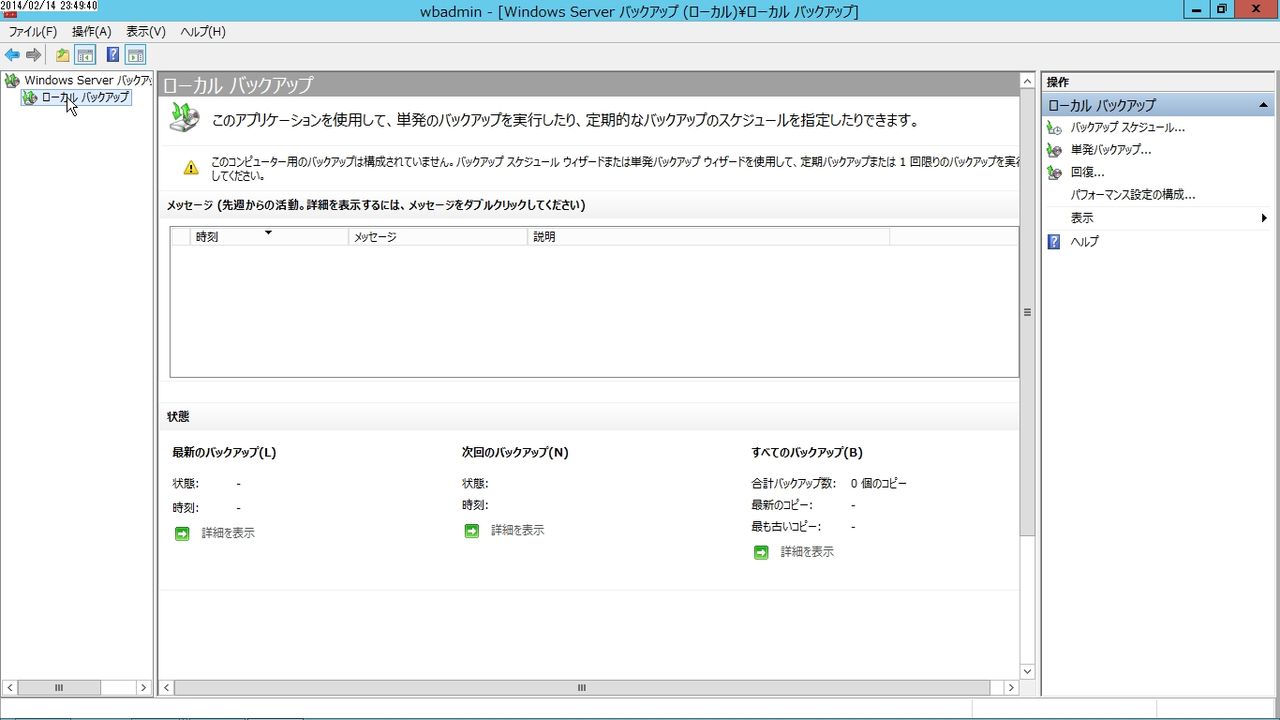The image size is (1280, 720).
Task: Click the ヘルプ question mark icon in actions
Action: pos(1054,242)
